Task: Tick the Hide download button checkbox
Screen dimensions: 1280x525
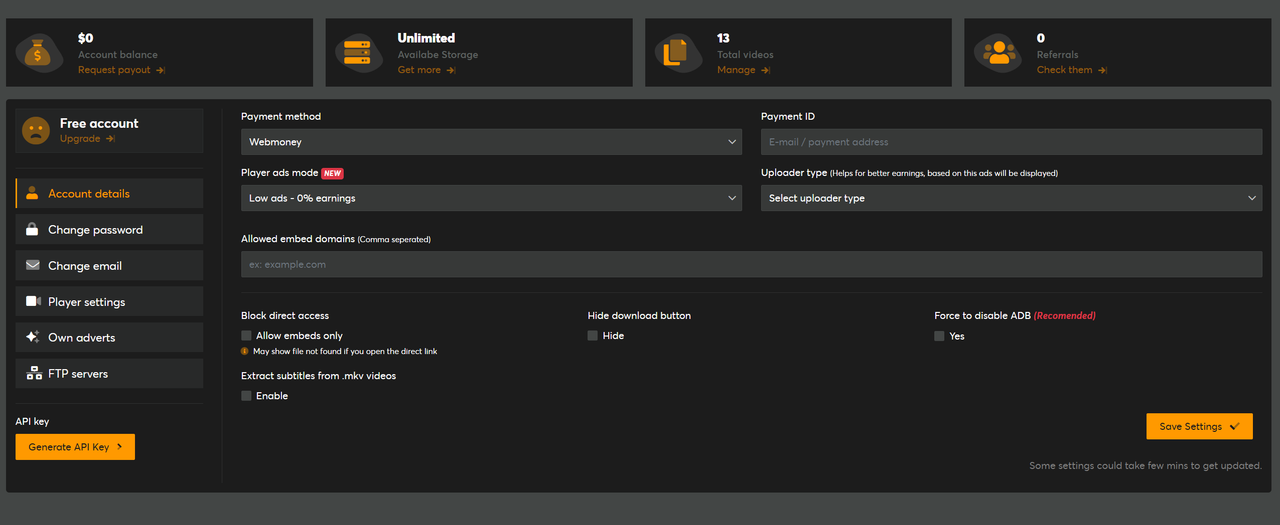Action: (593, 336)
